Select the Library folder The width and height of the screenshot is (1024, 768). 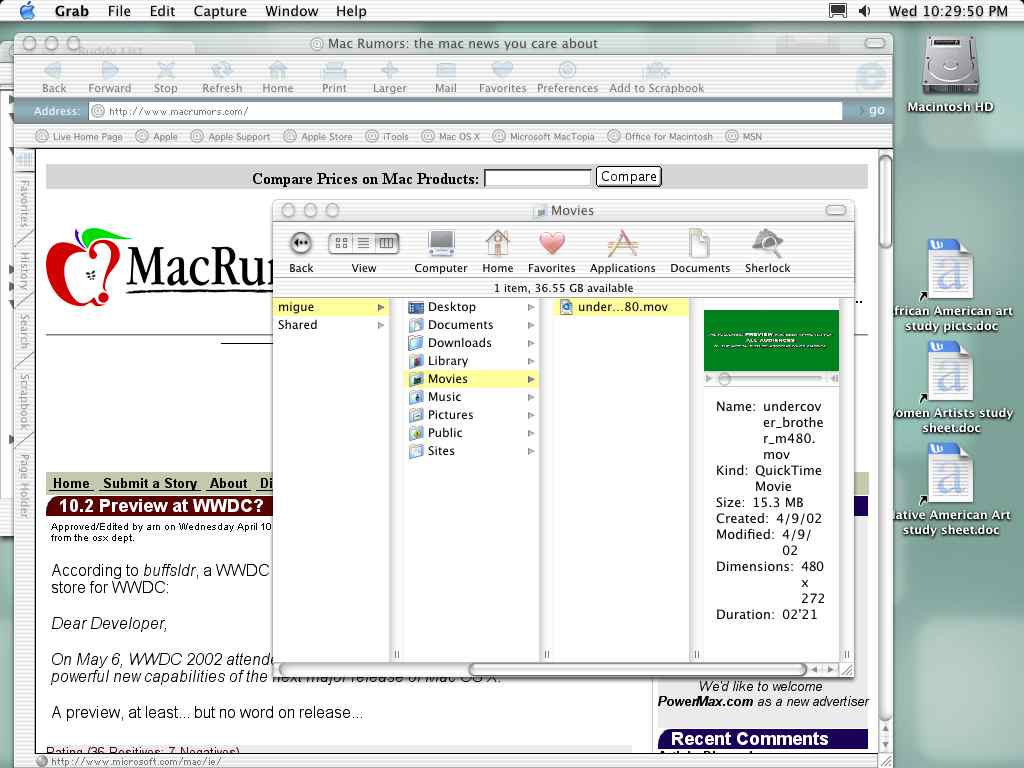(x=471, y=360)
